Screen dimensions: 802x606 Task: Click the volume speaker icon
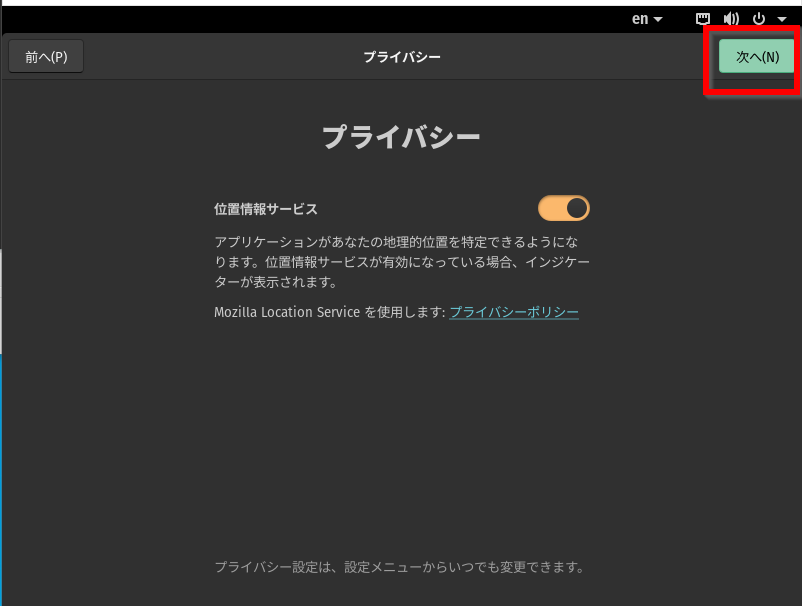tap(731, 19)
